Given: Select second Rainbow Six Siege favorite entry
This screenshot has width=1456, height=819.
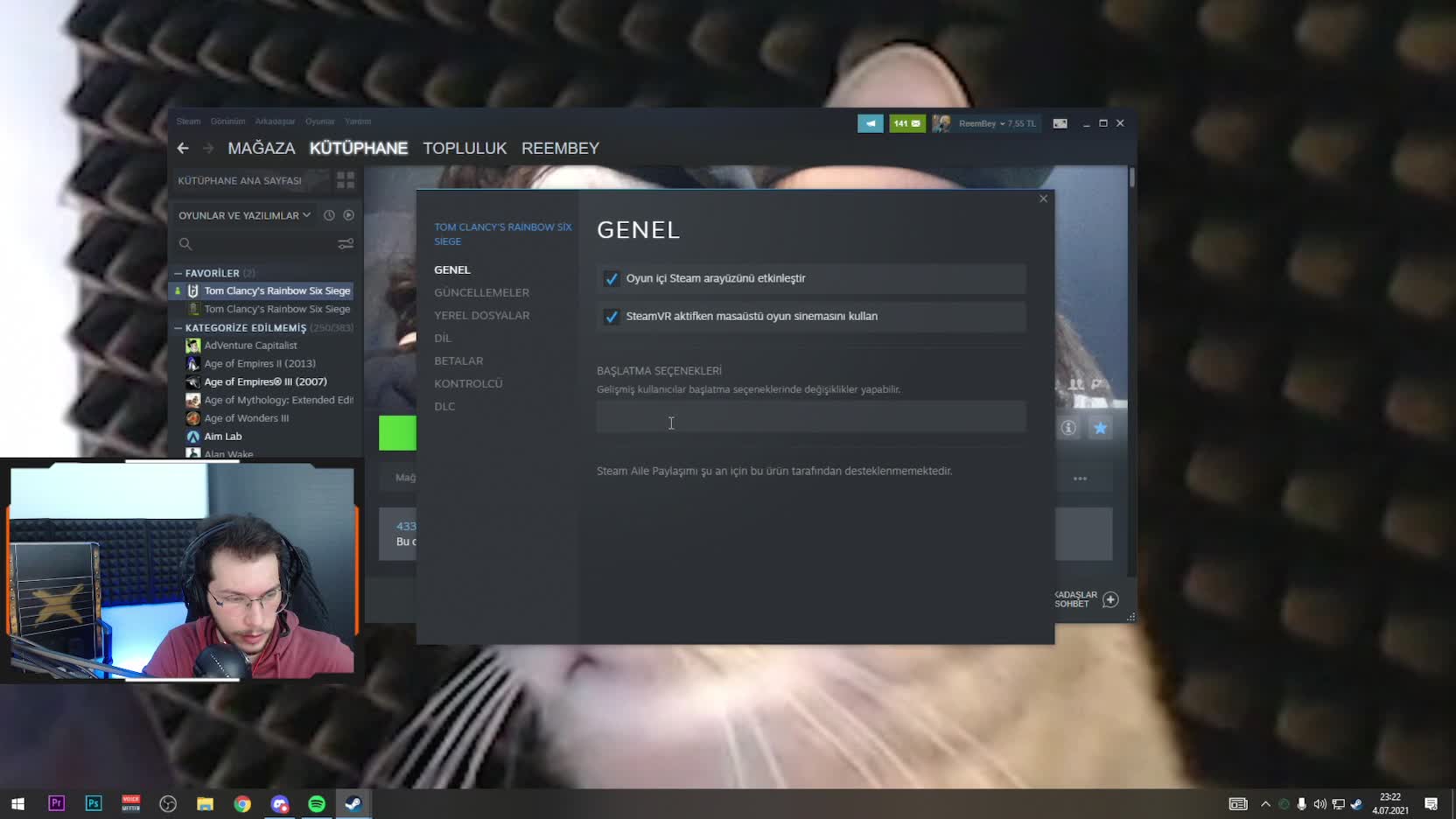Looking at the screenshot, I should [x=262, y=309].
